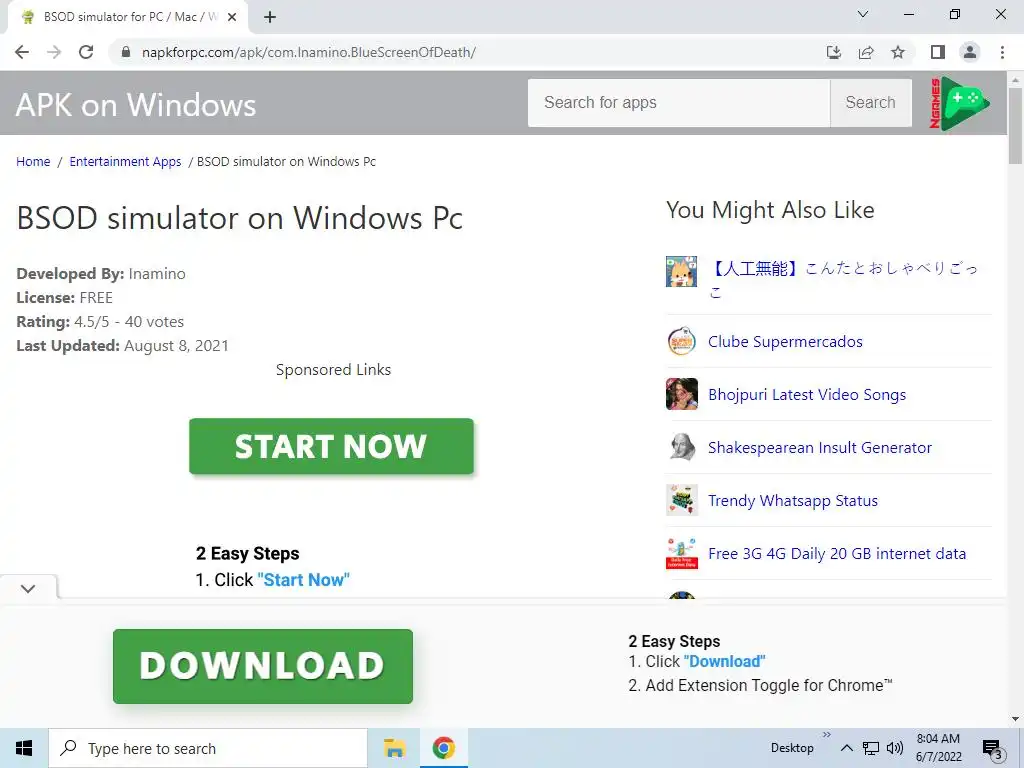The width and height of the screenshot is (1024, 768).
Task: Click the taskbar Type here to search box
Action: [x=208, y=748]
